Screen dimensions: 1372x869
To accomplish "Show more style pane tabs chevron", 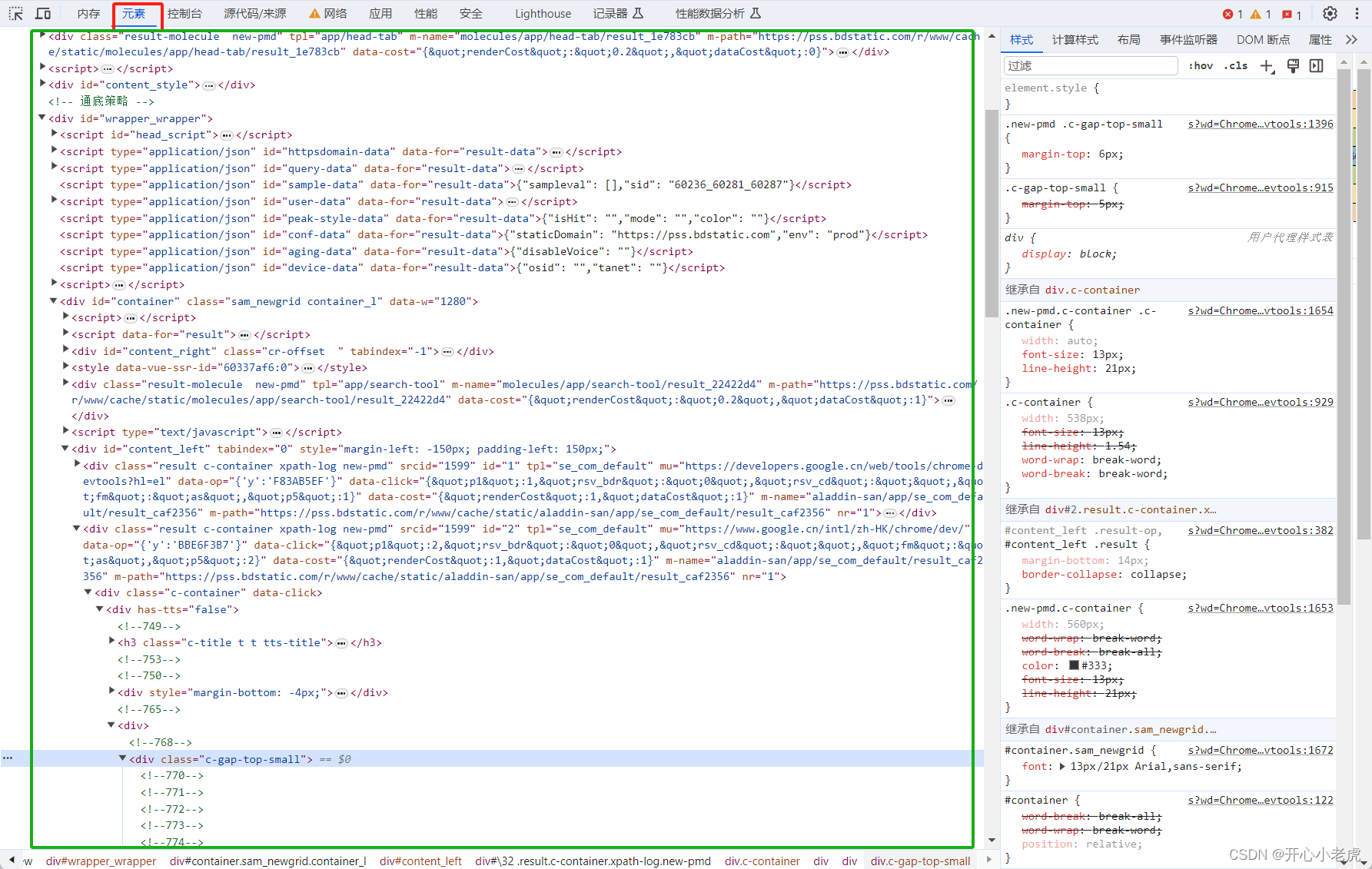I will [1351, 39].
